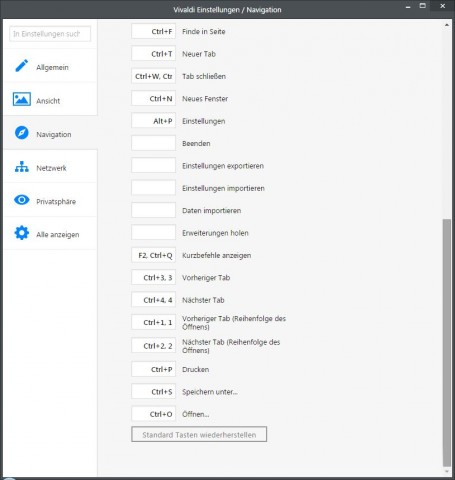Open the Allgemein settings section
455x480 pixels.
50,66
